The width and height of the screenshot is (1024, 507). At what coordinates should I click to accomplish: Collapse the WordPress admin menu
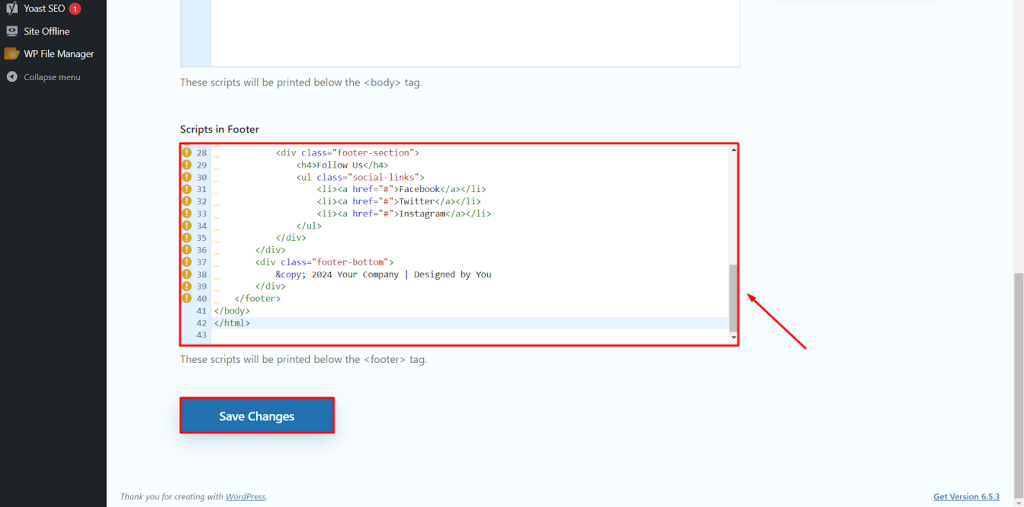coord(53,77)
